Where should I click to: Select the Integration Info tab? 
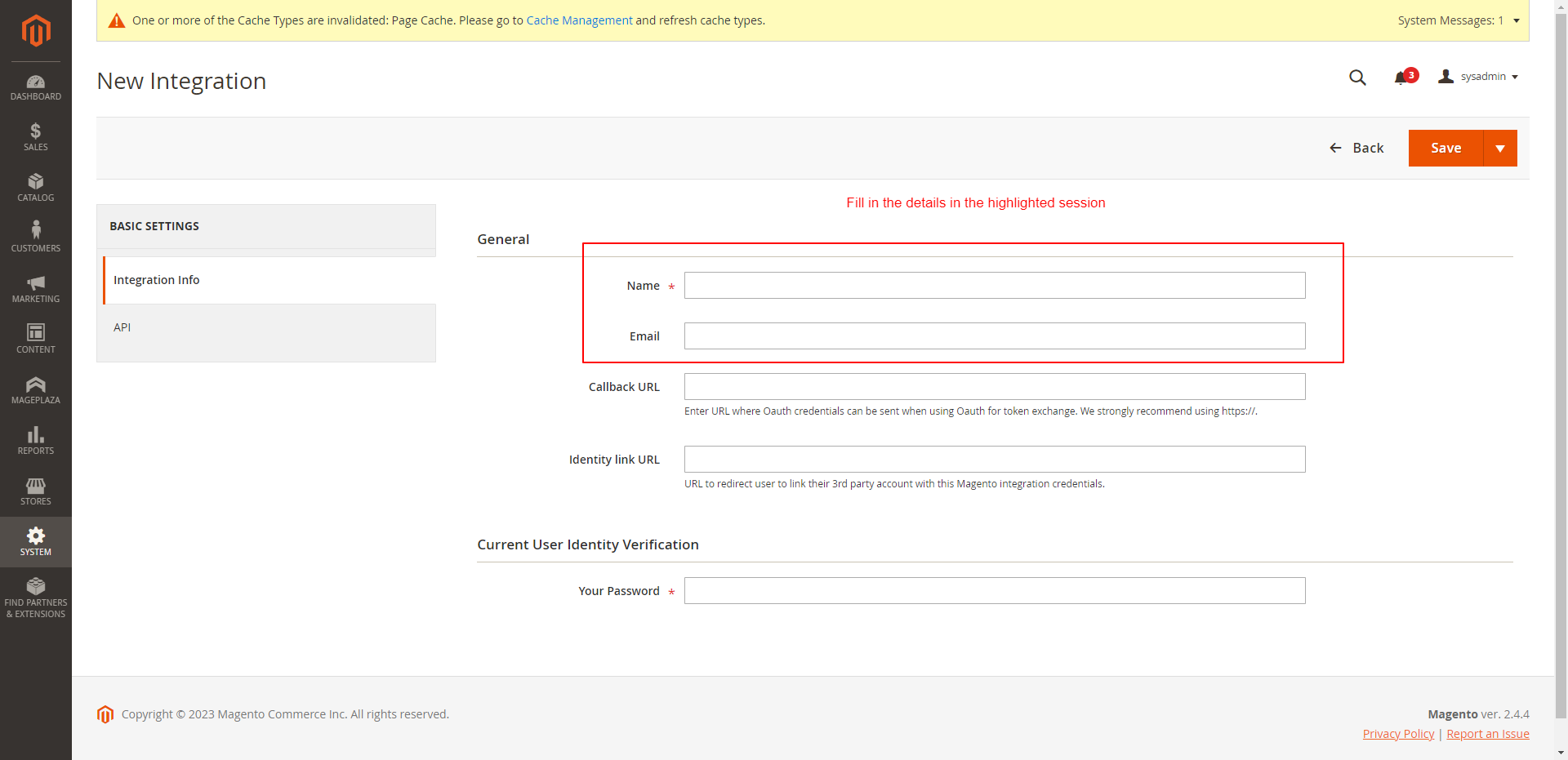pyautogui.click(x=269, y=280)
